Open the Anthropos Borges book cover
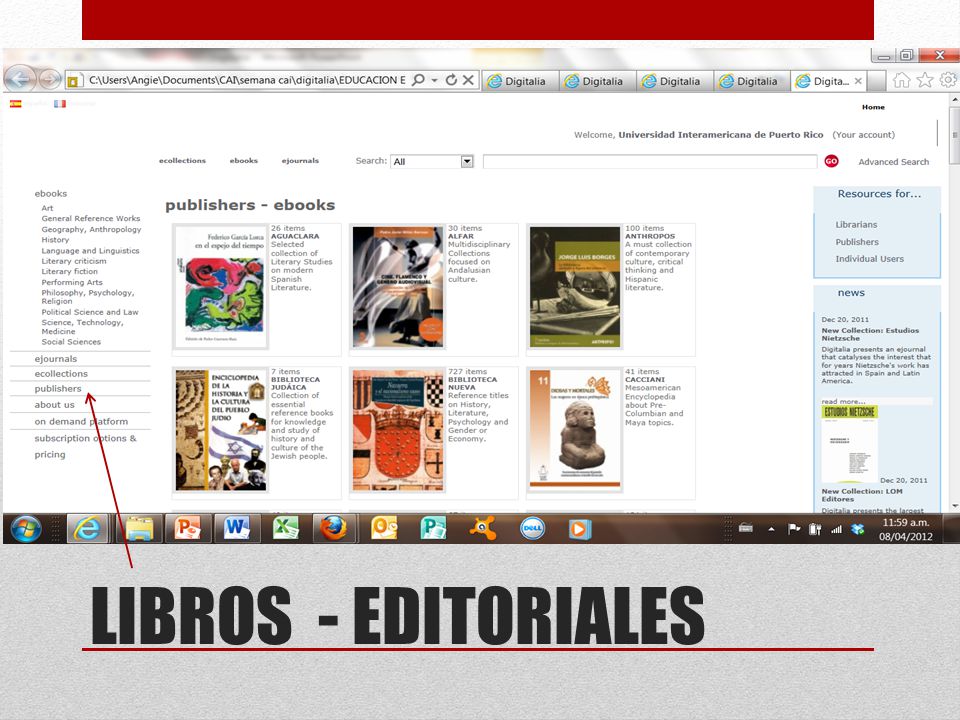Screen dimensions: 960x720 click(x=575, y=287)
